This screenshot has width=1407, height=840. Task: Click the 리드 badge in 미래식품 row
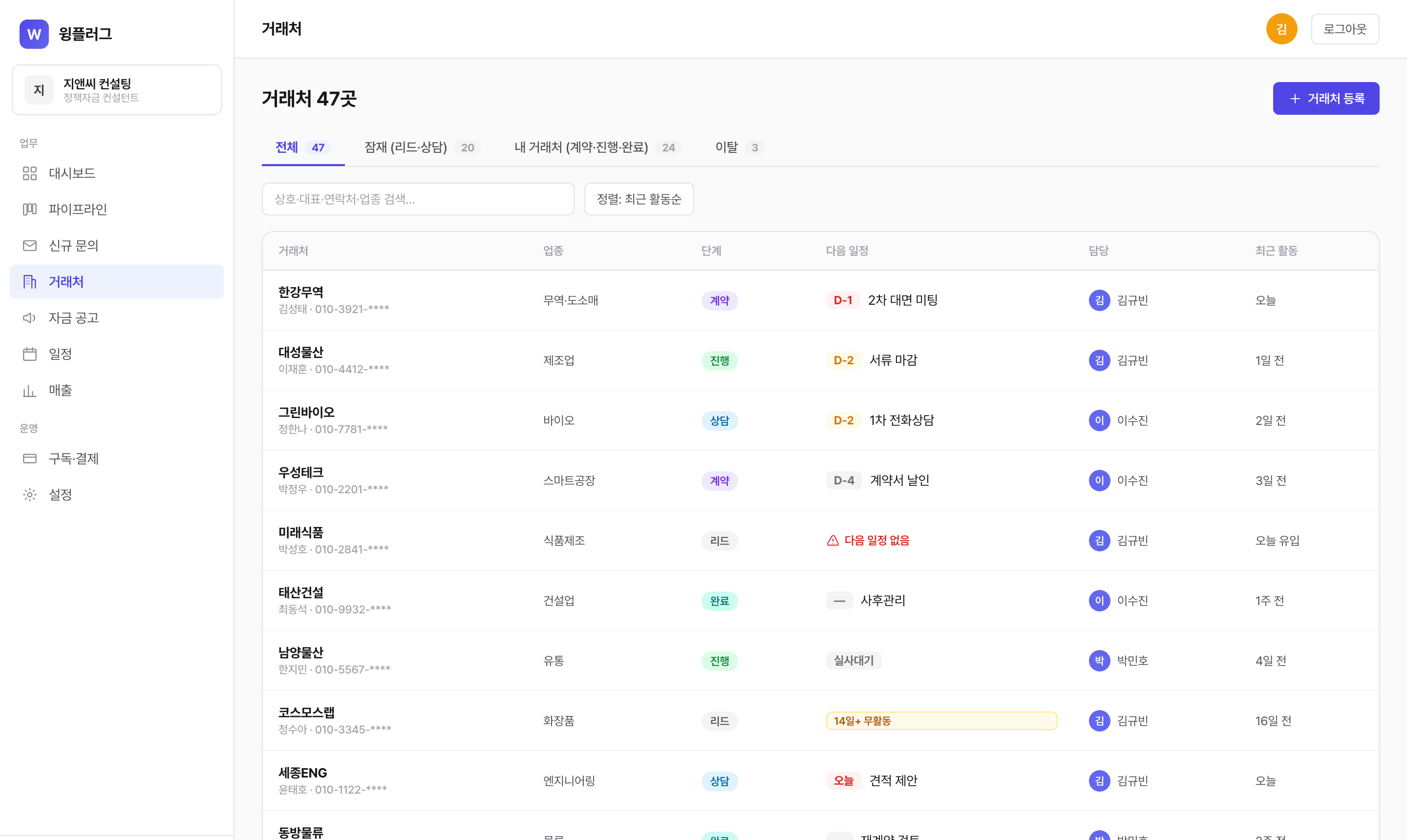[x=719, y=541]
